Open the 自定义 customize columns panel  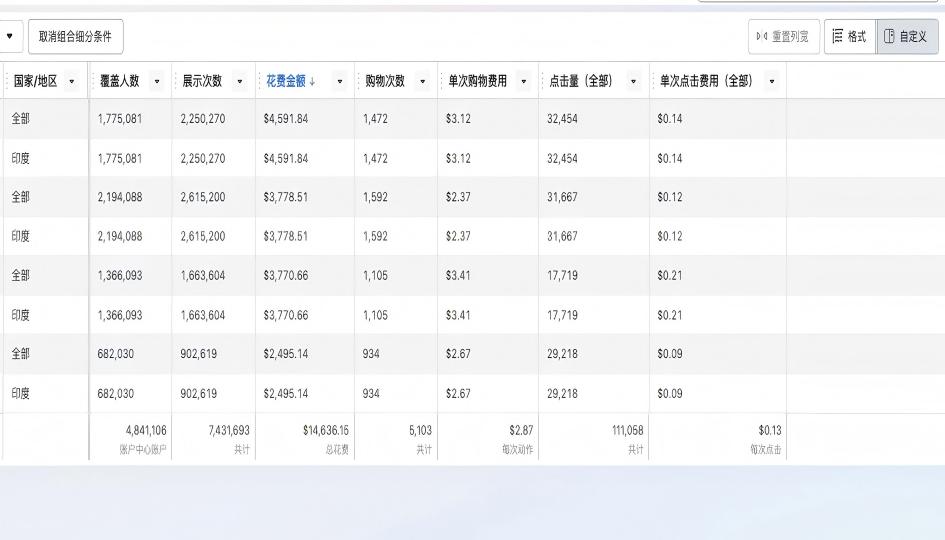[907, 37]
